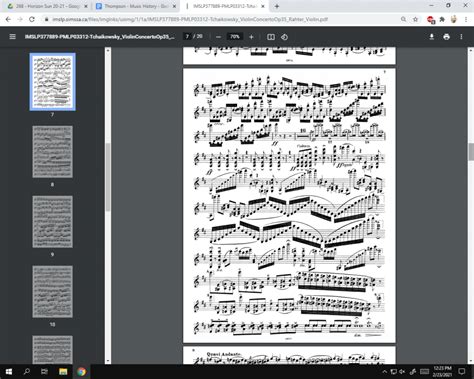This screenshot has width=474, height=379.
Task: Show hidden system tray icons
Action: 384,371
